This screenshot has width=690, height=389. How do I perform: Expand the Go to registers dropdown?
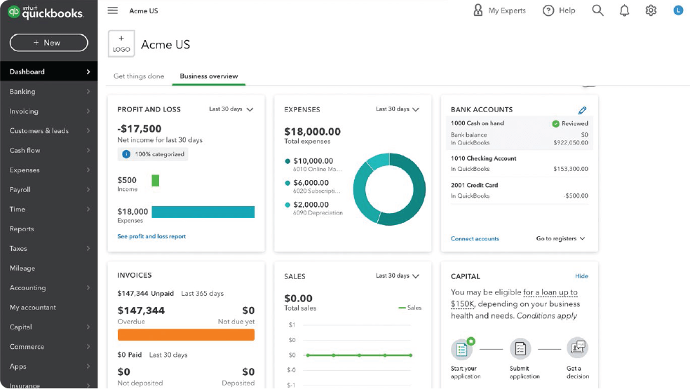click(560, 239)
